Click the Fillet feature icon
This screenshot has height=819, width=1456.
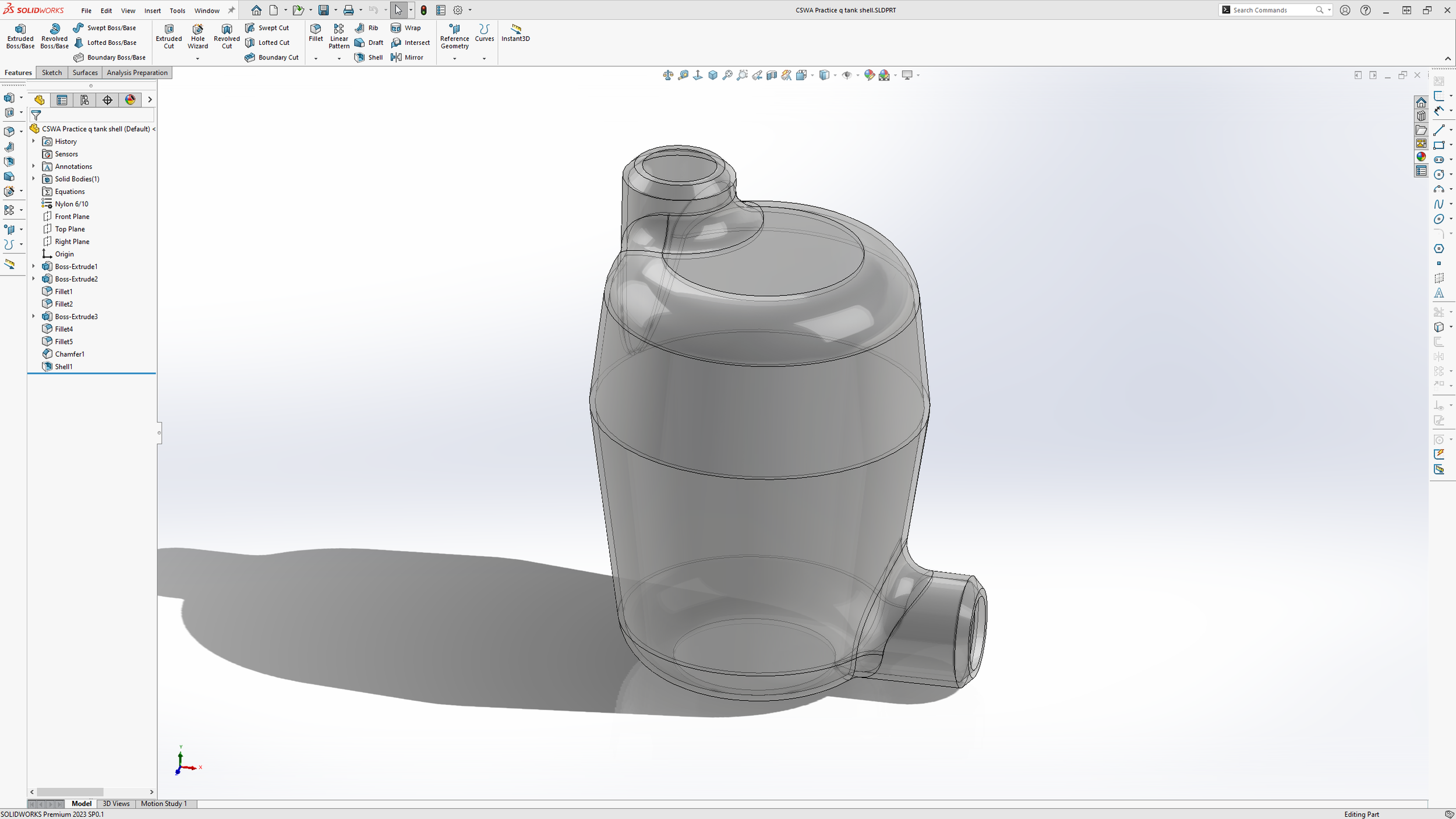[x=316, y=32]
